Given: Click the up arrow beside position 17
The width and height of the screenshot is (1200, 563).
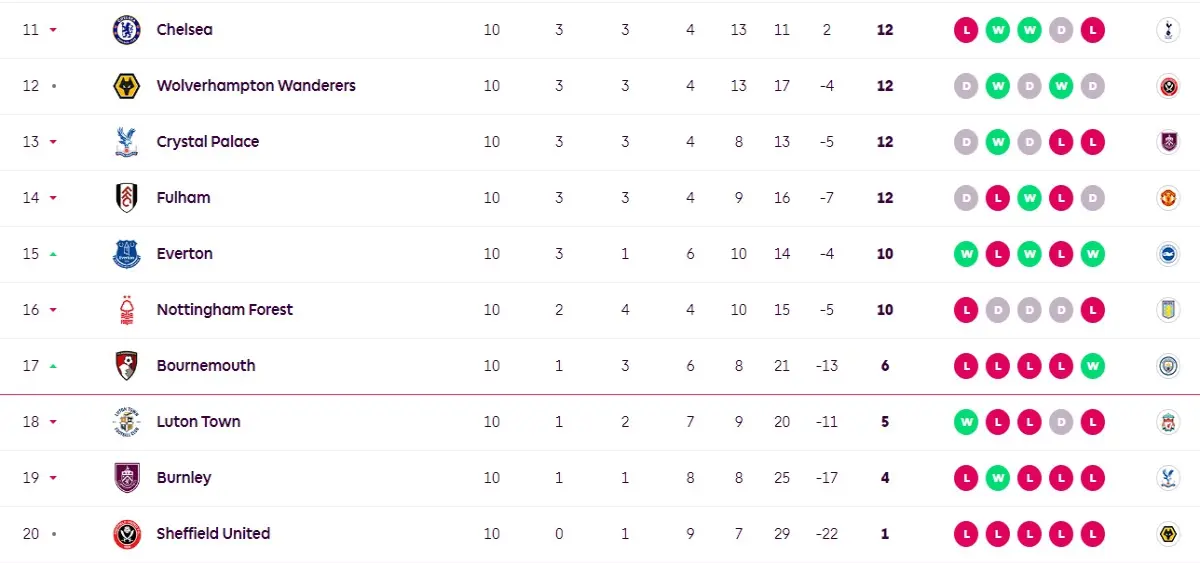Looking at the screenshot, I should (x=53, y=366).
